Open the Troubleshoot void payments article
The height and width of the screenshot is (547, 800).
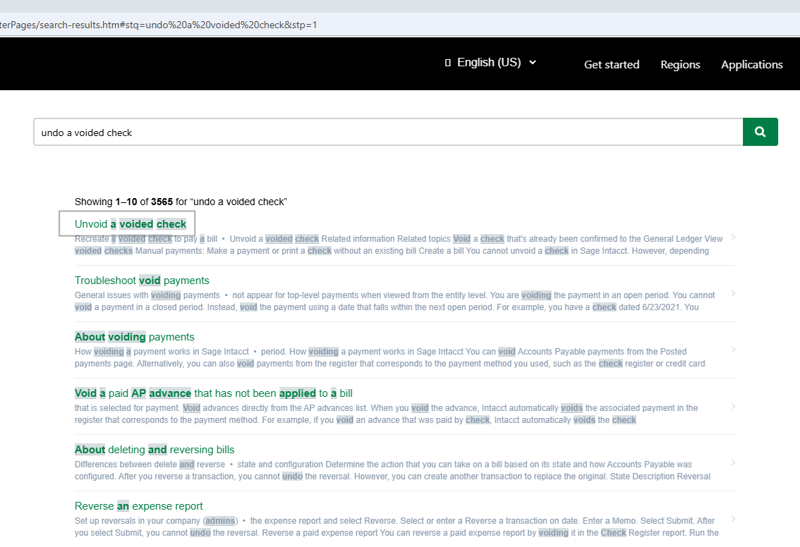pyautogui.click(x=142, y=280)
